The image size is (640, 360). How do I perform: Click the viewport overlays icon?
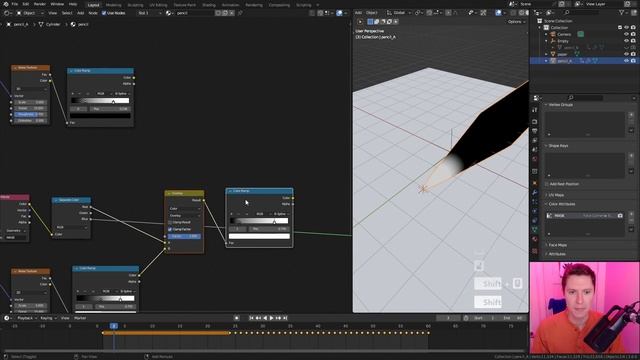[x=499, y=13]
